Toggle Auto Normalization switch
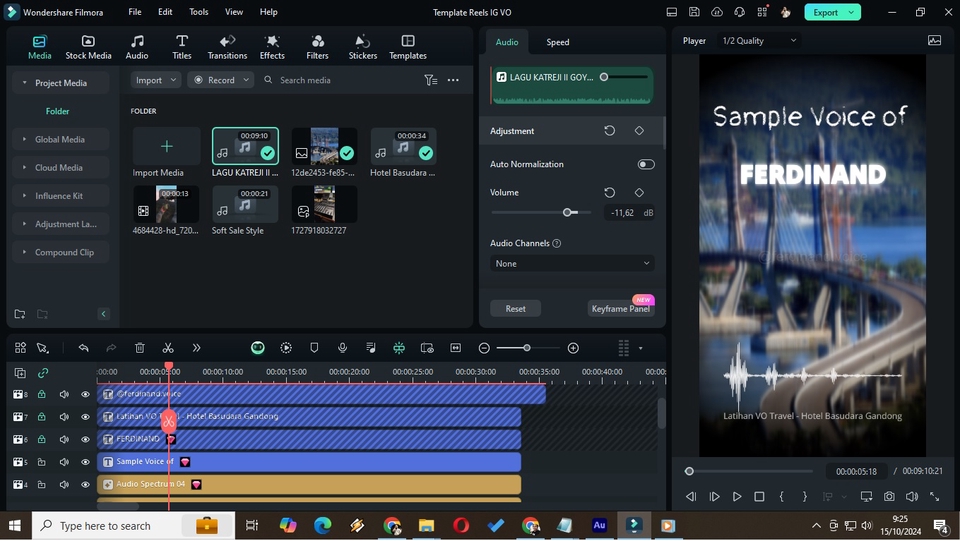The width and height of the screenshot is (960, 541). coord(645,165)
